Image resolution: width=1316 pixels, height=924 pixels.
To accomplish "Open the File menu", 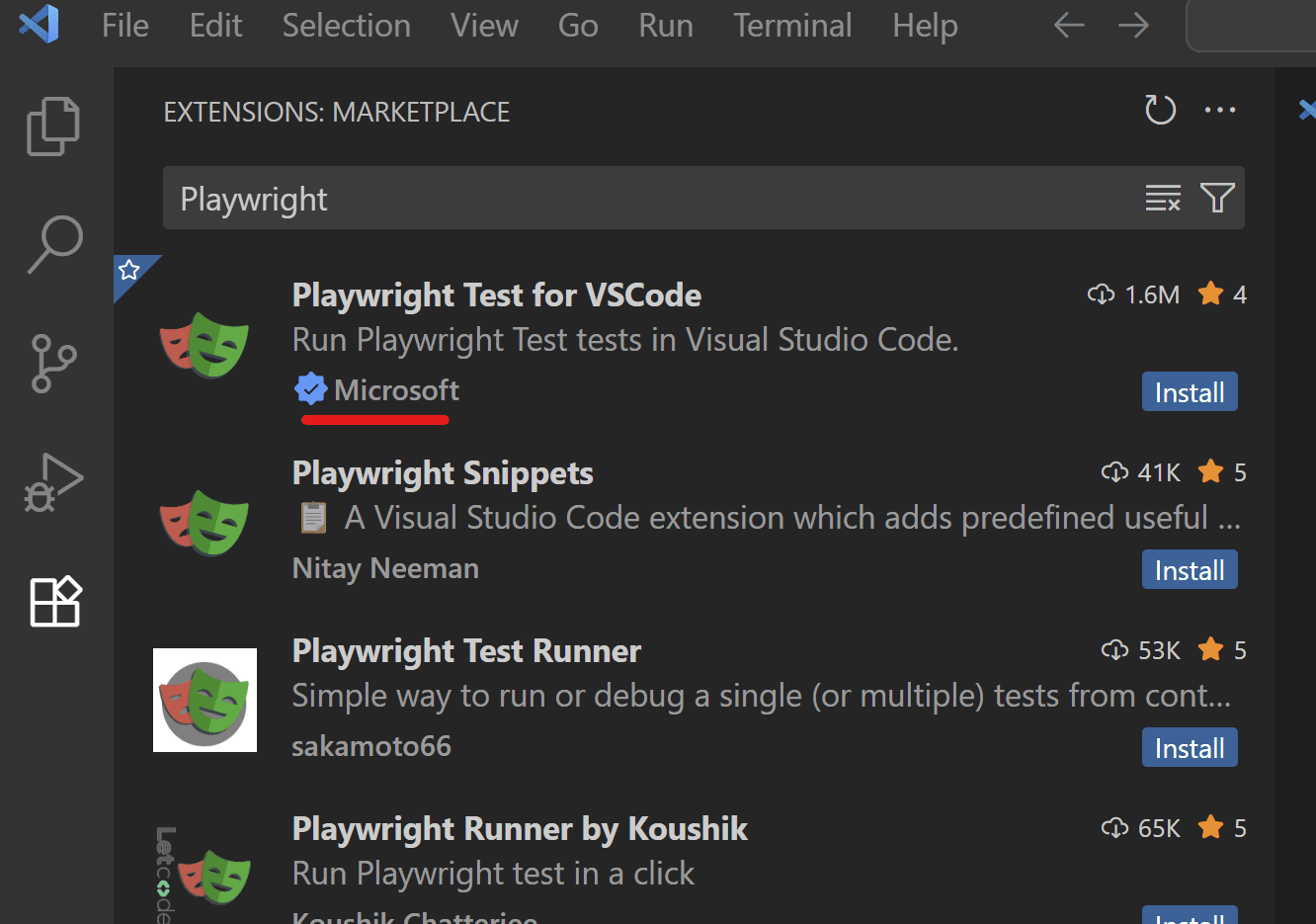I will point(125,25).
